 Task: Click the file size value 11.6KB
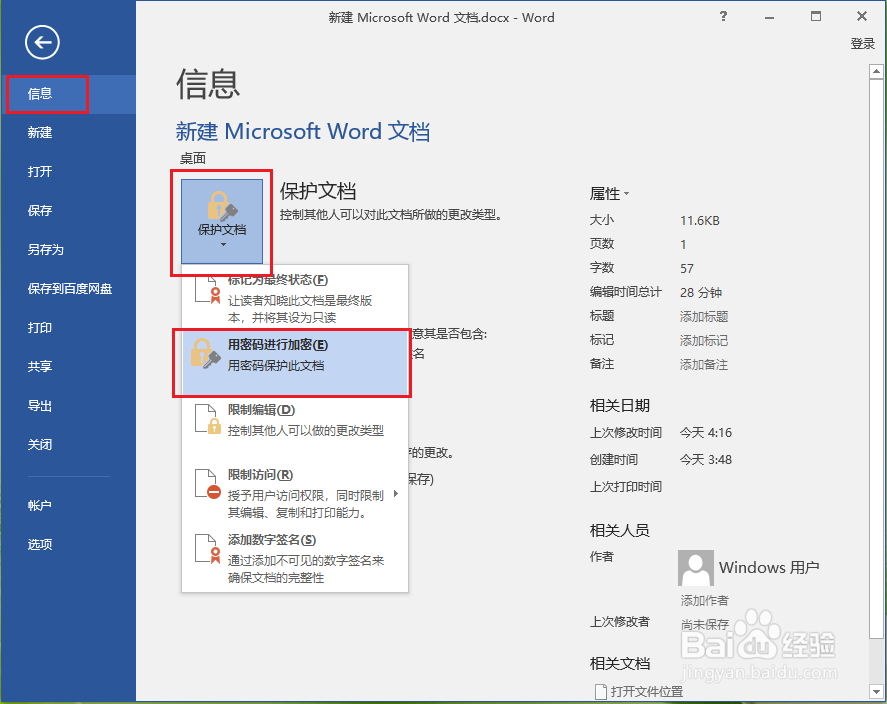click(x=700, y=221)
